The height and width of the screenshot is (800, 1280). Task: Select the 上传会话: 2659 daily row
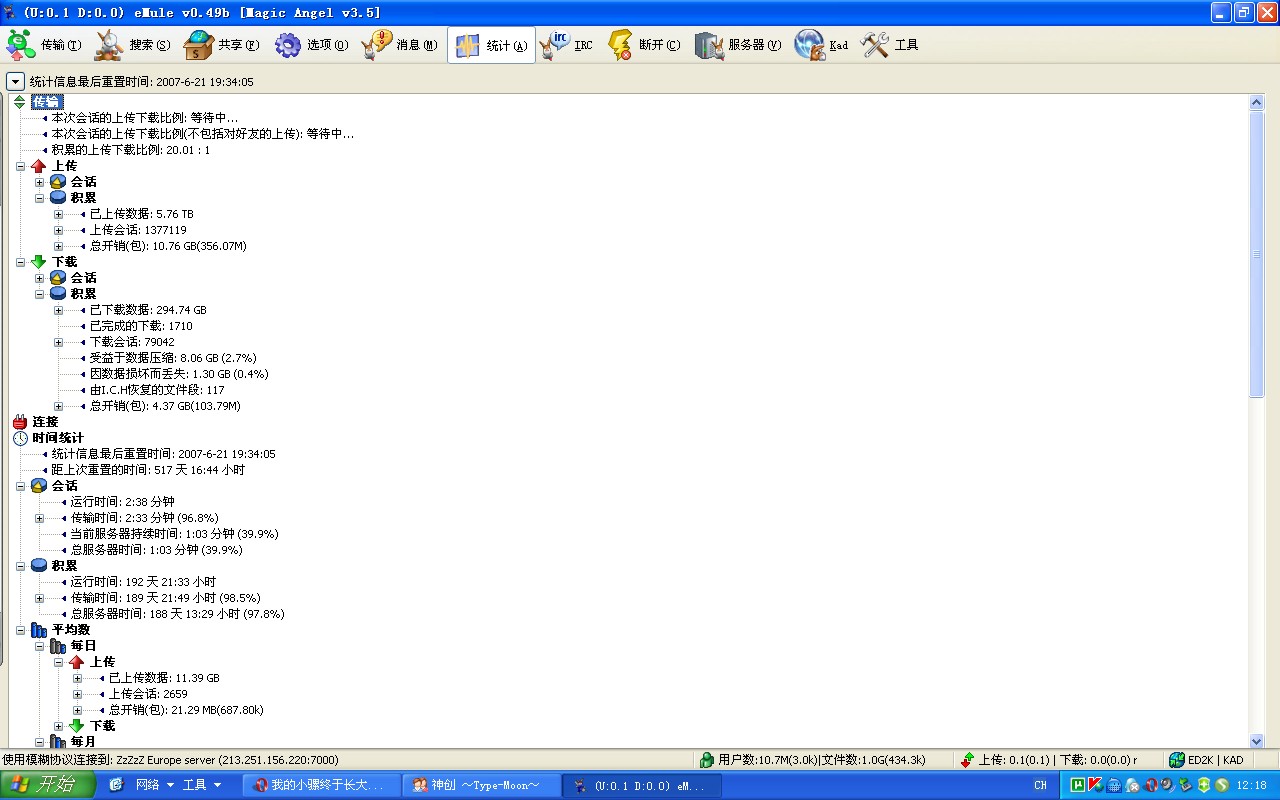tap(148, 694)
